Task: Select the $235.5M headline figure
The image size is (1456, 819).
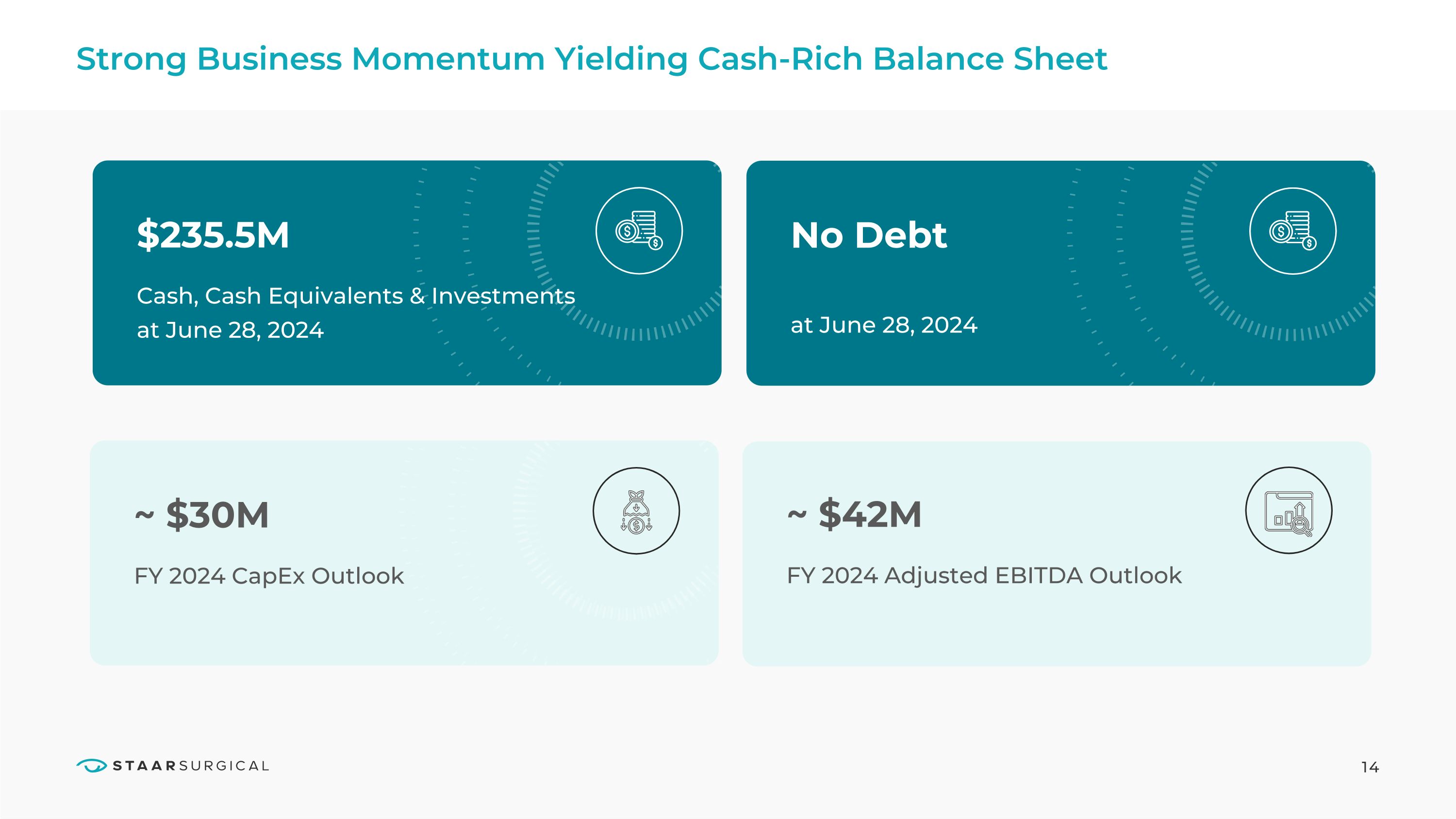Action: click(x=213, y=234)
